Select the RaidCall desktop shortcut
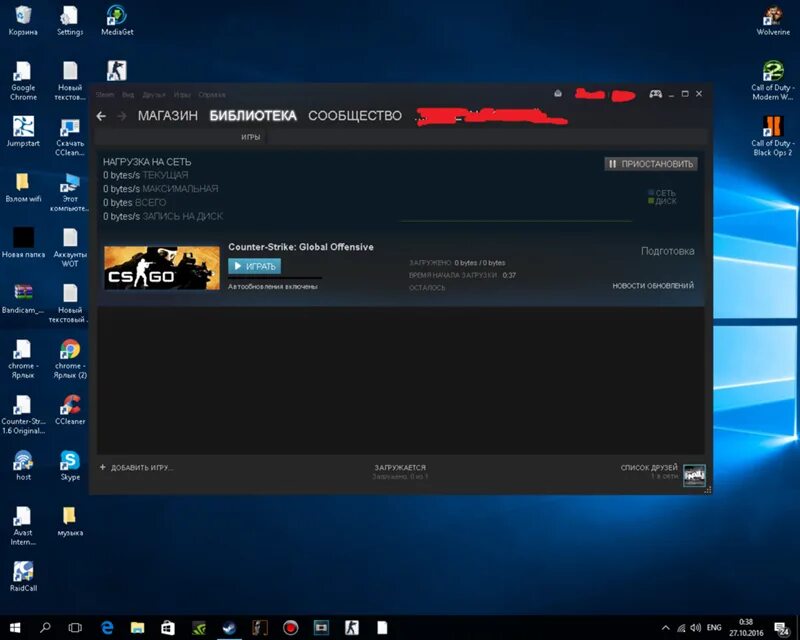The width and height of the screenshot is (800, 640). [x=23, y=577]
